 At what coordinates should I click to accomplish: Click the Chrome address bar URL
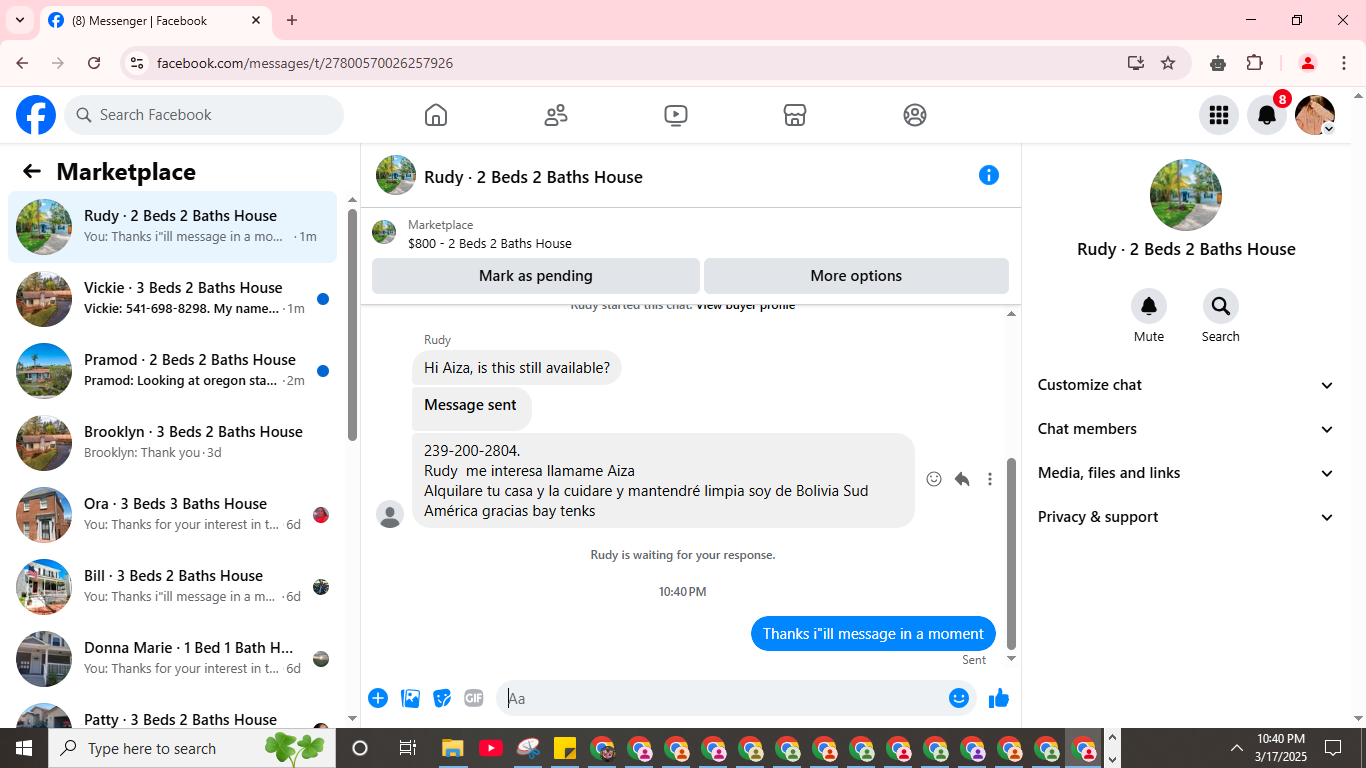305,63
